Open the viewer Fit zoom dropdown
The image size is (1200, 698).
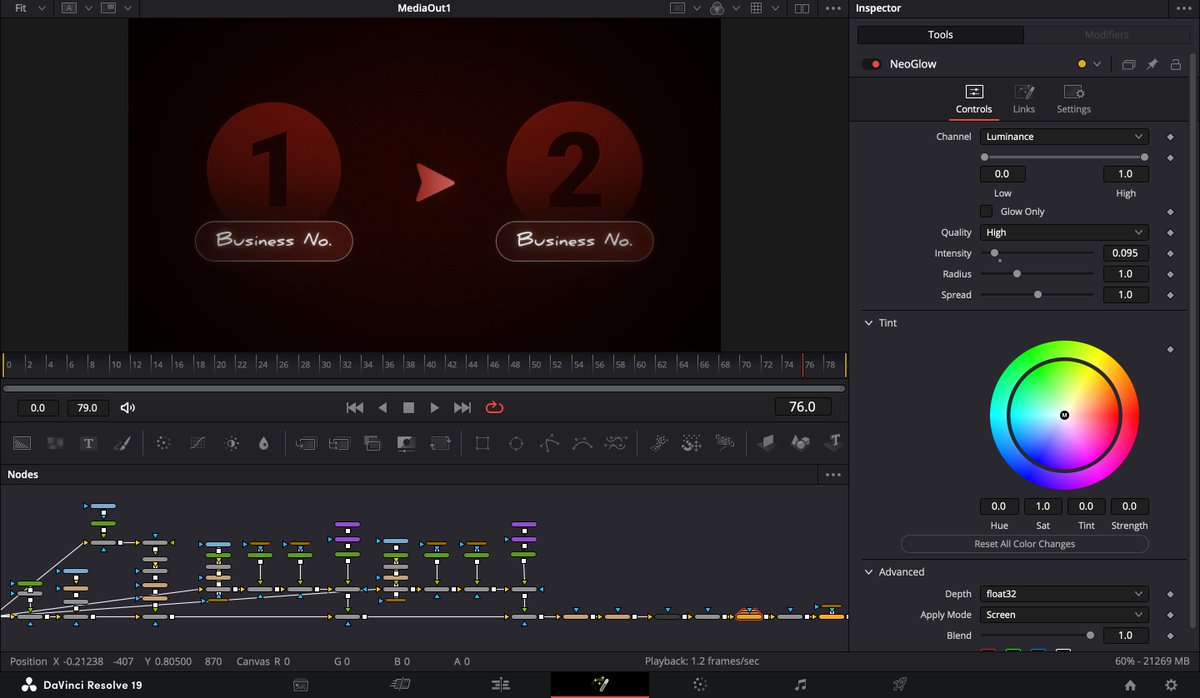28,8
